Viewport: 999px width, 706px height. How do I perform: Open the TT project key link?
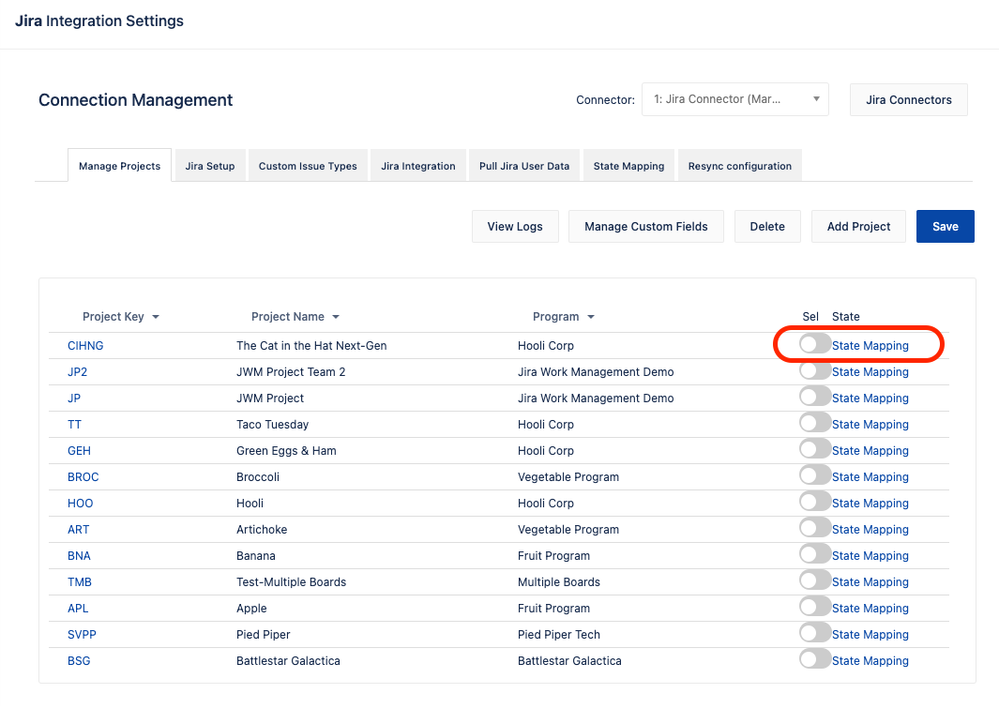(75, 424)
